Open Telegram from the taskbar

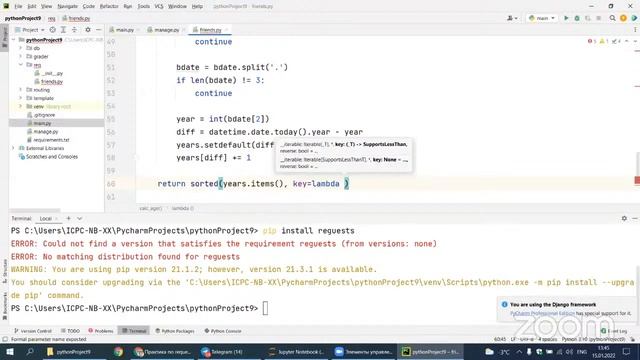pyautogui.click(x=222, y=351)
